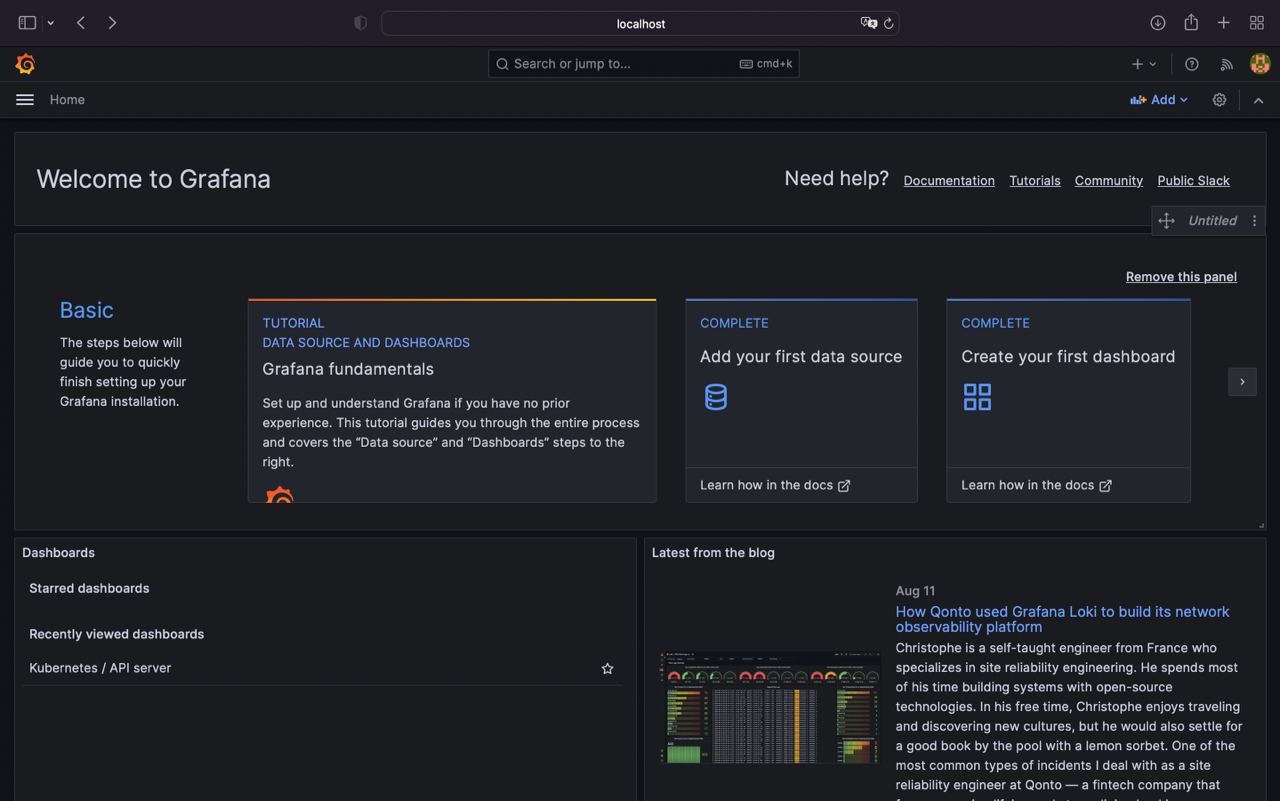
Task: Expand the Add dropdown button
Action: [x=1159, y=100]
